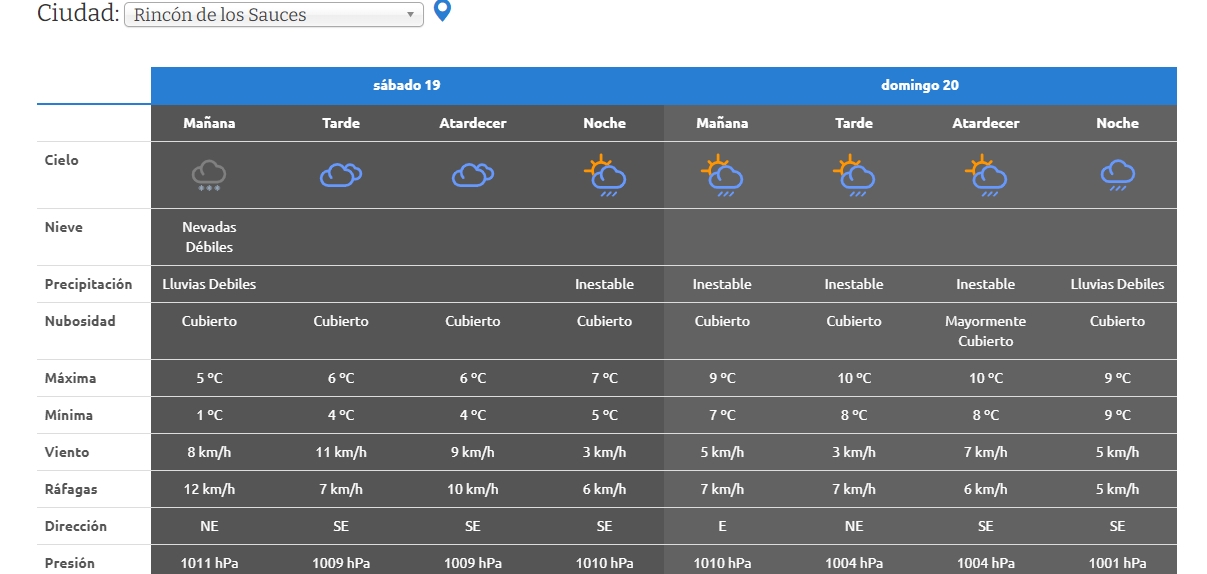Screen dimensions: 1207x574
Task: Click the 12 km/h gust cell
Action: [x=209, y=489]
